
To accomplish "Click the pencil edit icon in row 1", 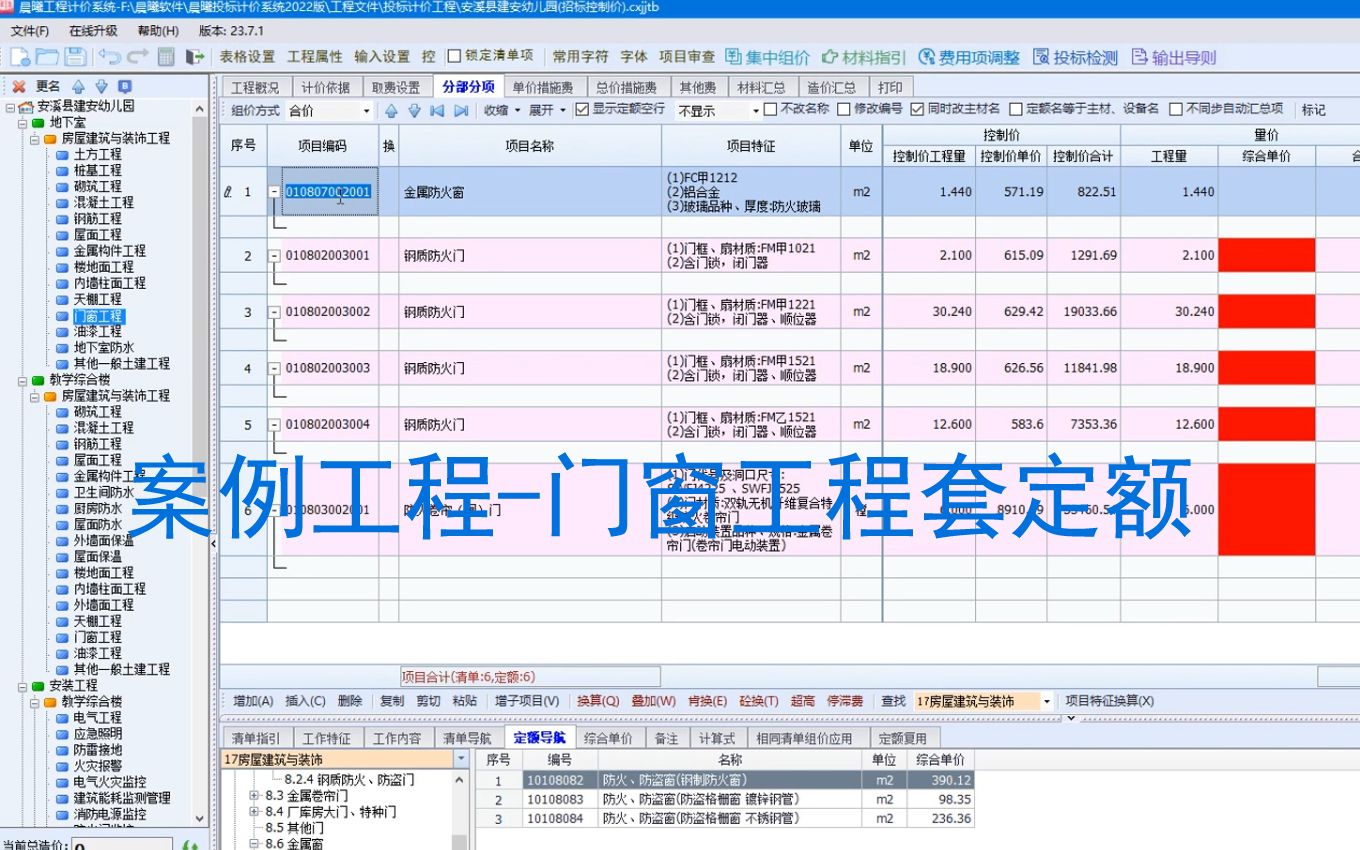I will pyautogui.click(x=228, y=191).
